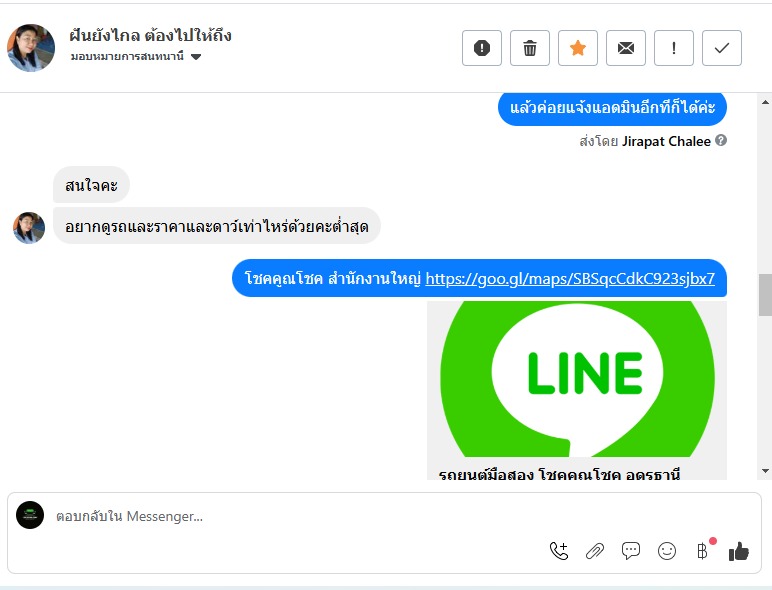Open the Baht payment request icon
Viewport: 772px width, 590px height.
[703, 550]
